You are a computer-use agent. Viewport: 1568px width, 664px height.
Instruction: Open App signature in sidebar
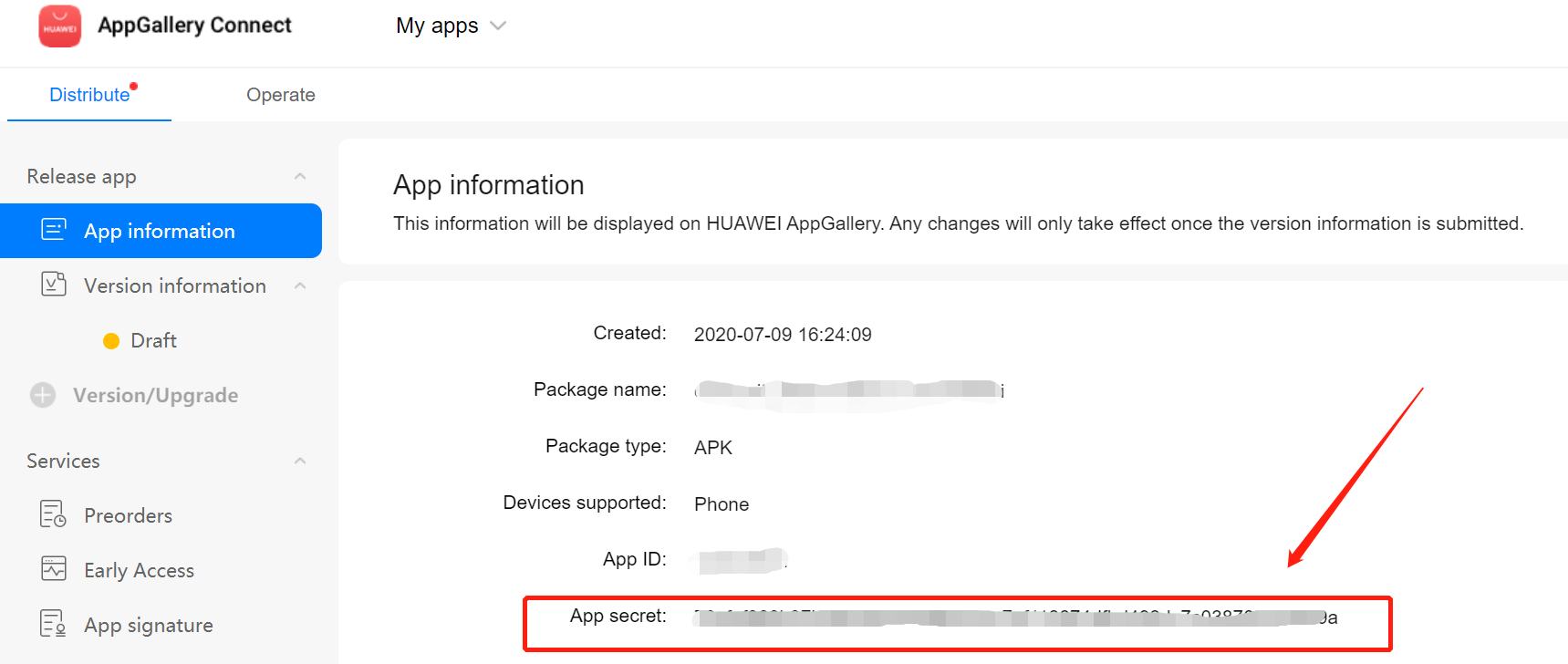[x=149, y=625]
